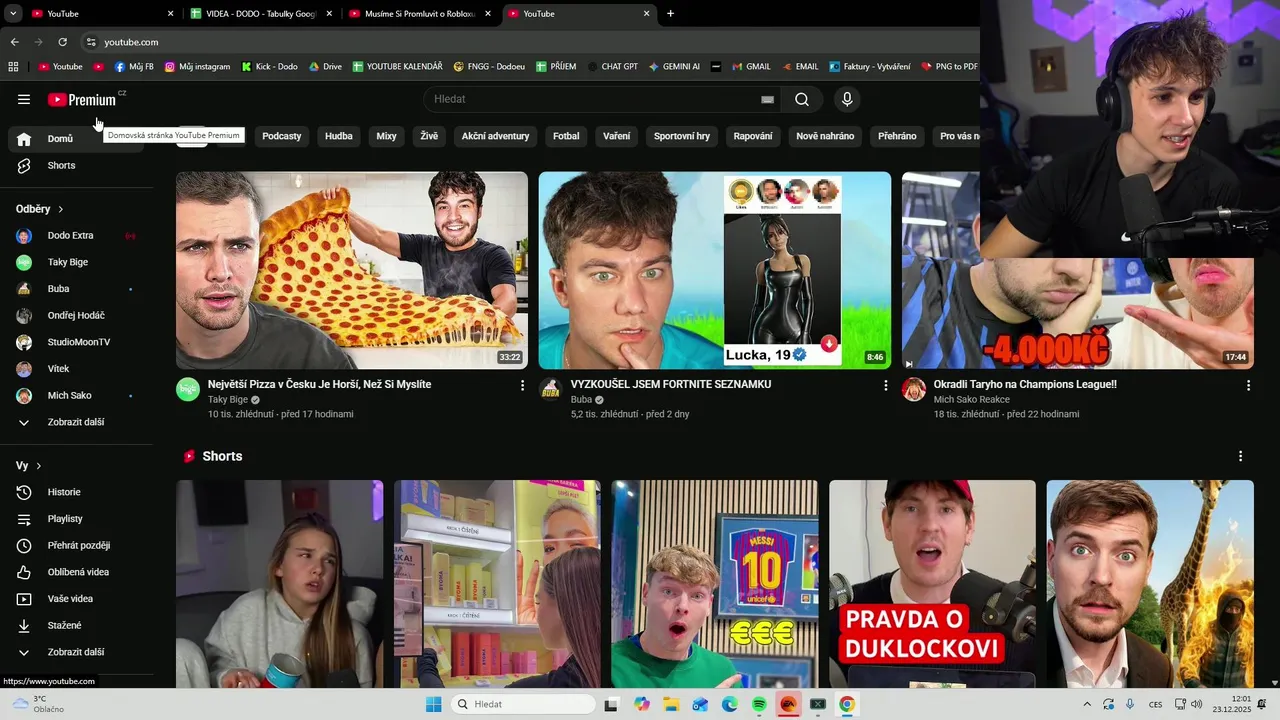Select the Hudba filter chip
The width and height of the screenshot is (1280, 720).
click(339, 136)
